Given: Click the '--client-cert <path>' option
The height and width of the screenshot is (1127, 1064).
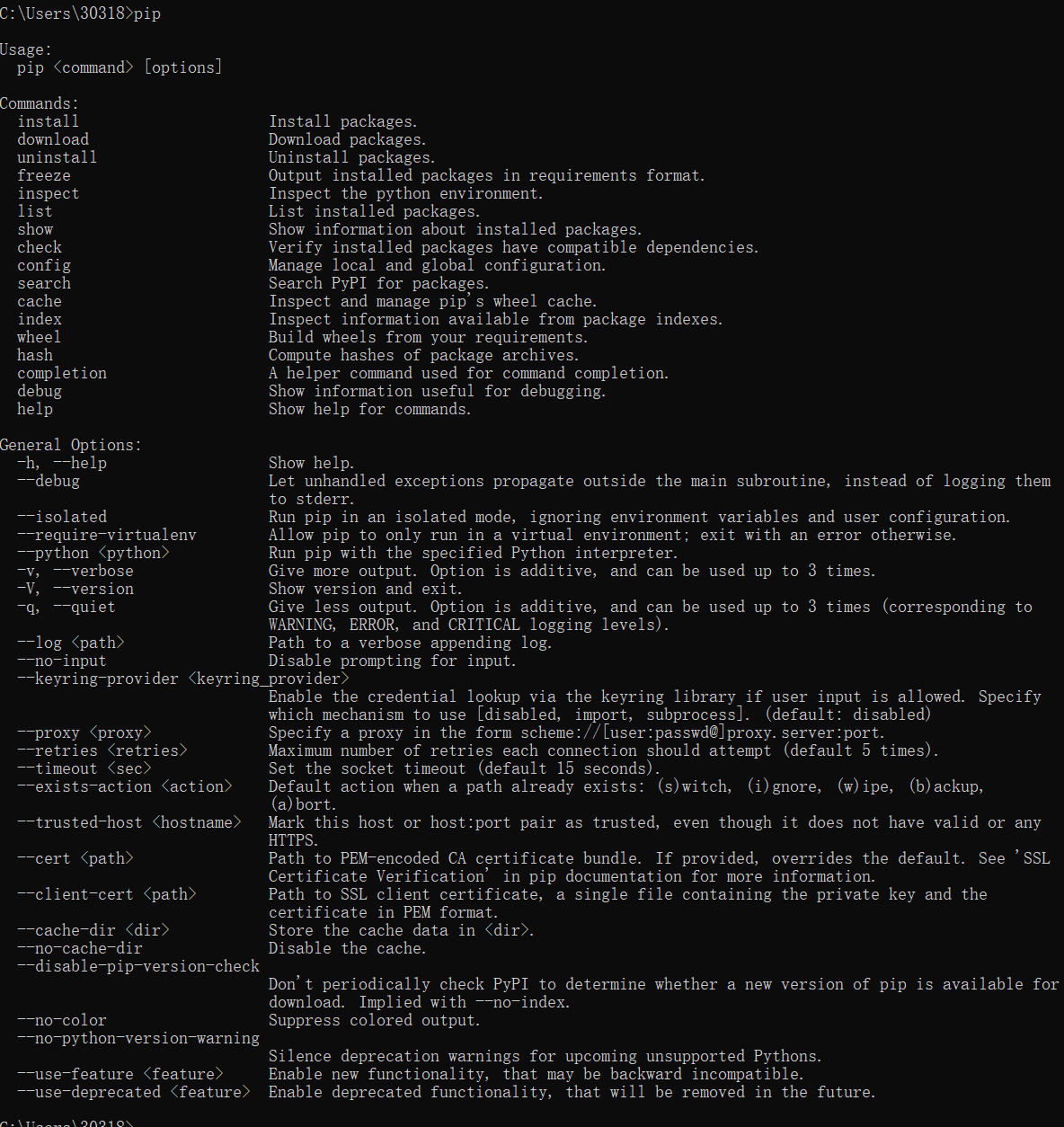Looking at the screenshot, I should pos(106,894).
